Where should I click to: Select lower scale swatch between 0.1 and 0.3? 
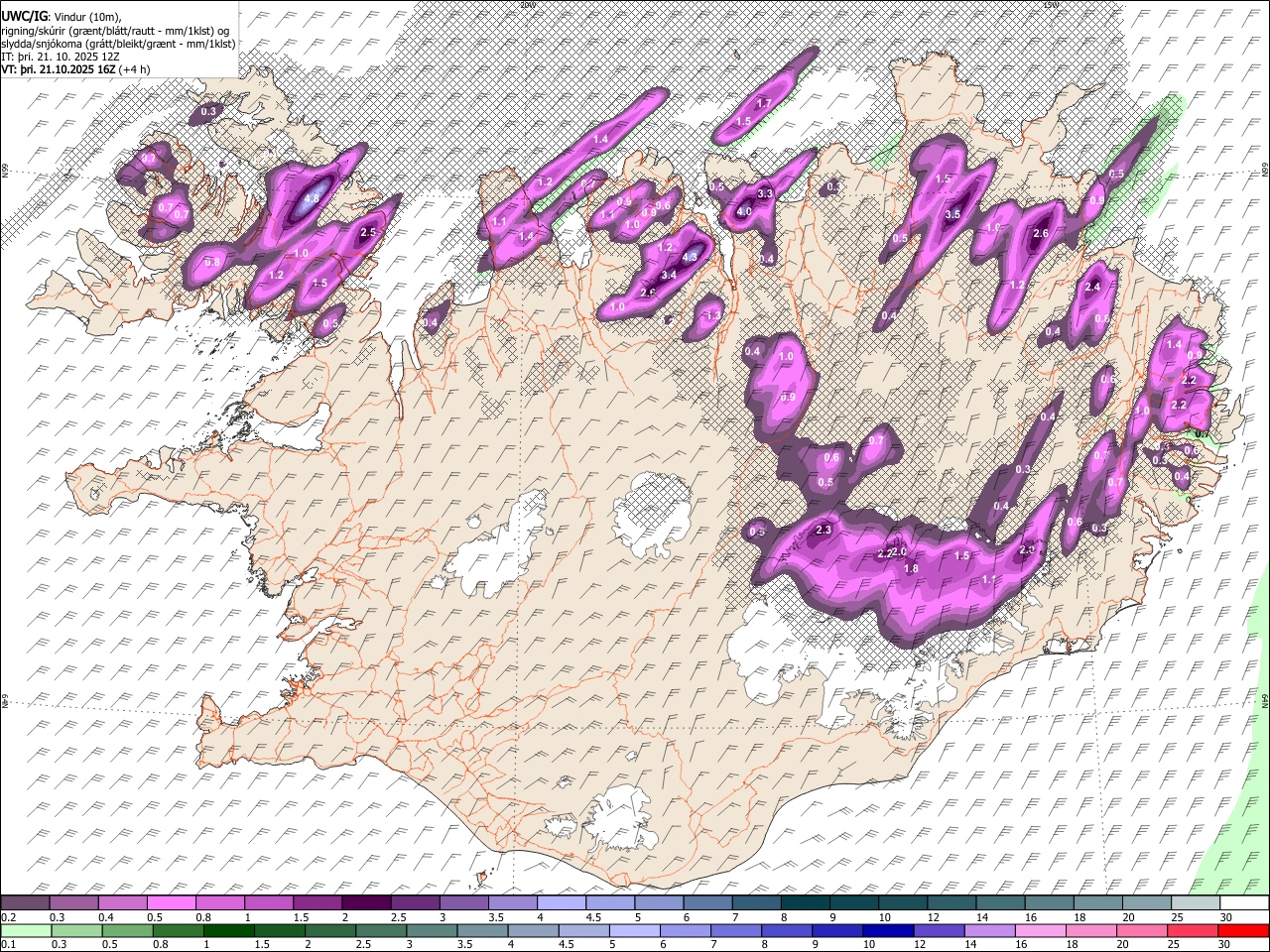point(26,930)
